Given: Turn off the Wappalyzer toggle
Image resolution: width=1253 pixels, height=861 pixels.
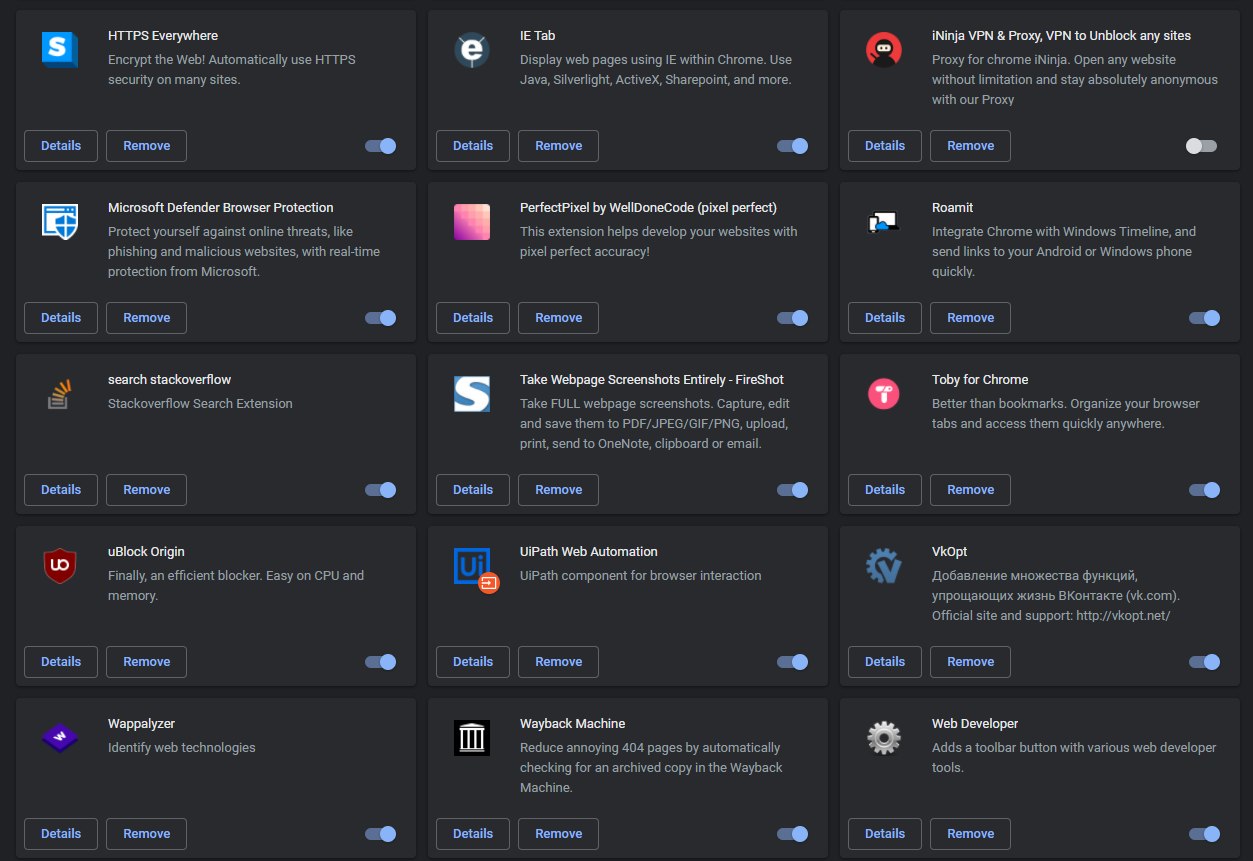Looking at the screenshot, I should [x=381, y=834].
